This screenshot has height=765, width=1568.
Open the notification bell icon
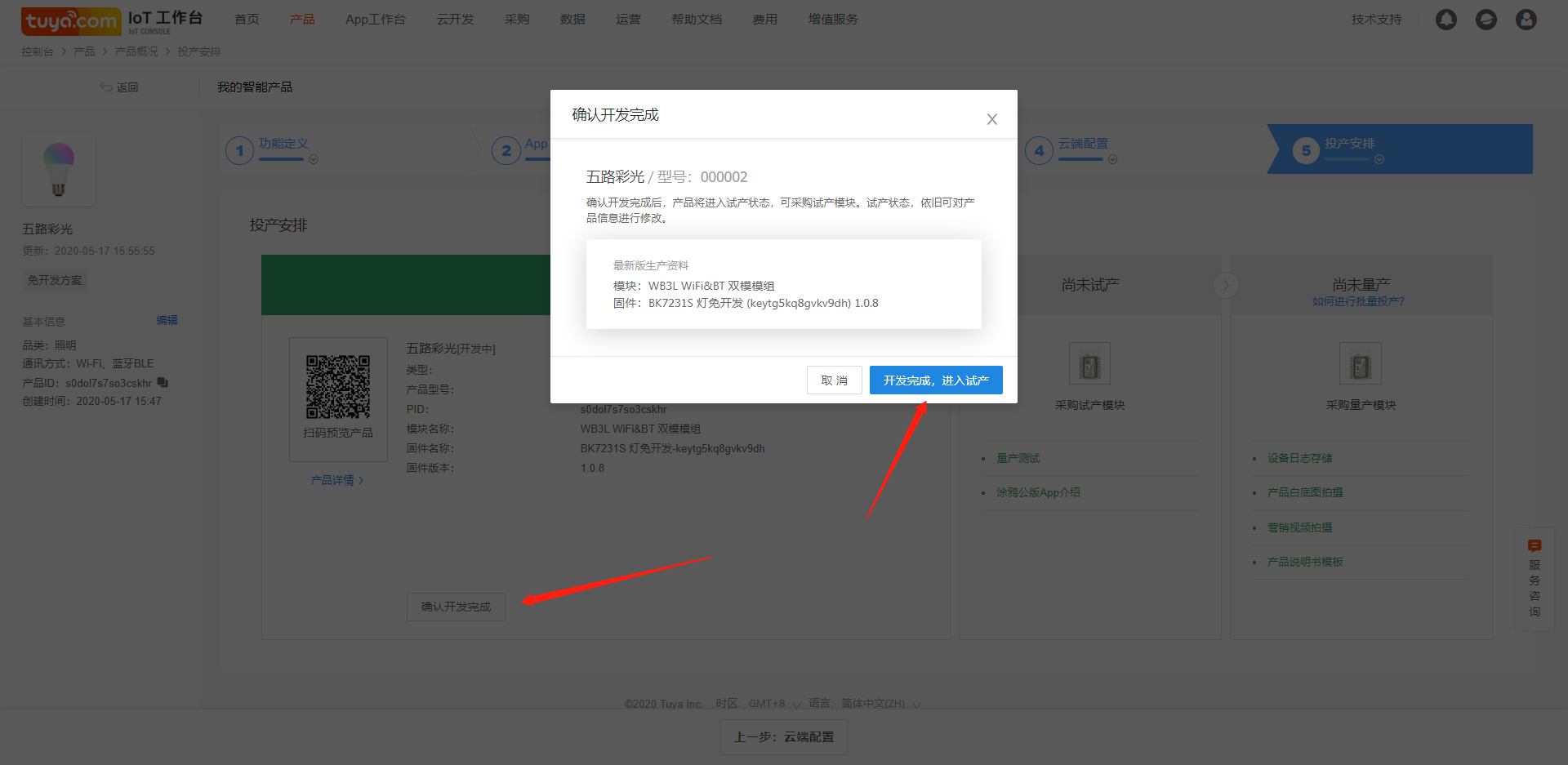point(1446,20)
